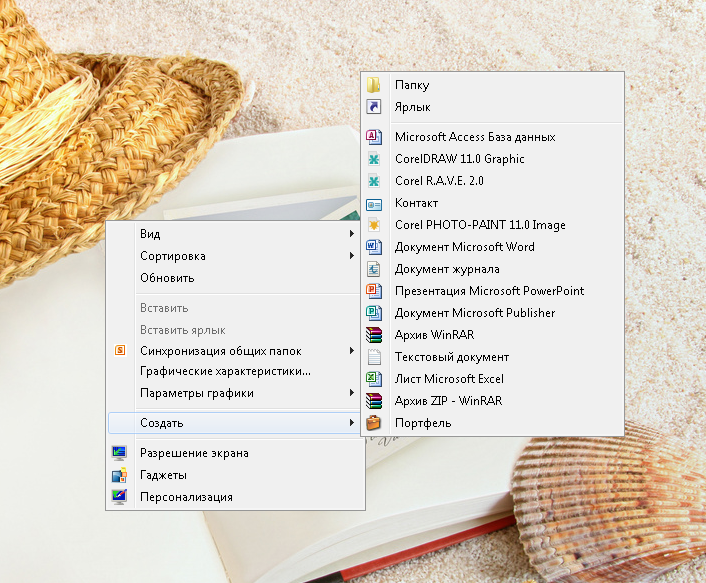Select Обновить from the context menu

tap(167, 278)
